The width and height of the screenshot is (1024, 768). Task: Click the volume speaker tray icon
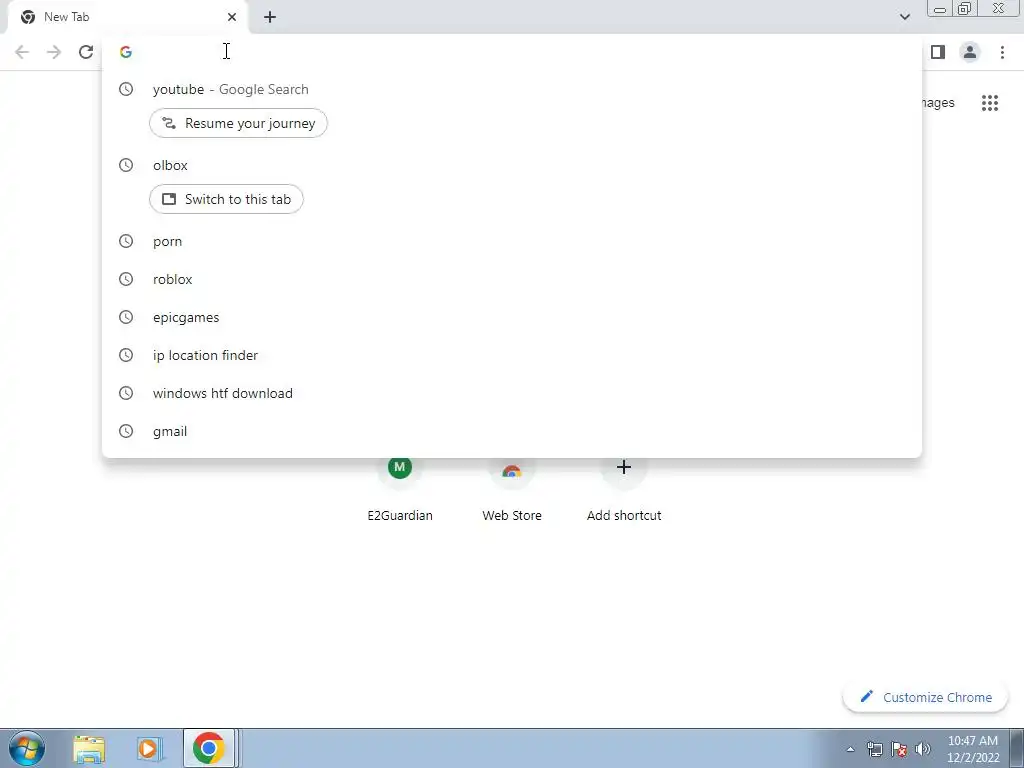click(x=923, y=750)
